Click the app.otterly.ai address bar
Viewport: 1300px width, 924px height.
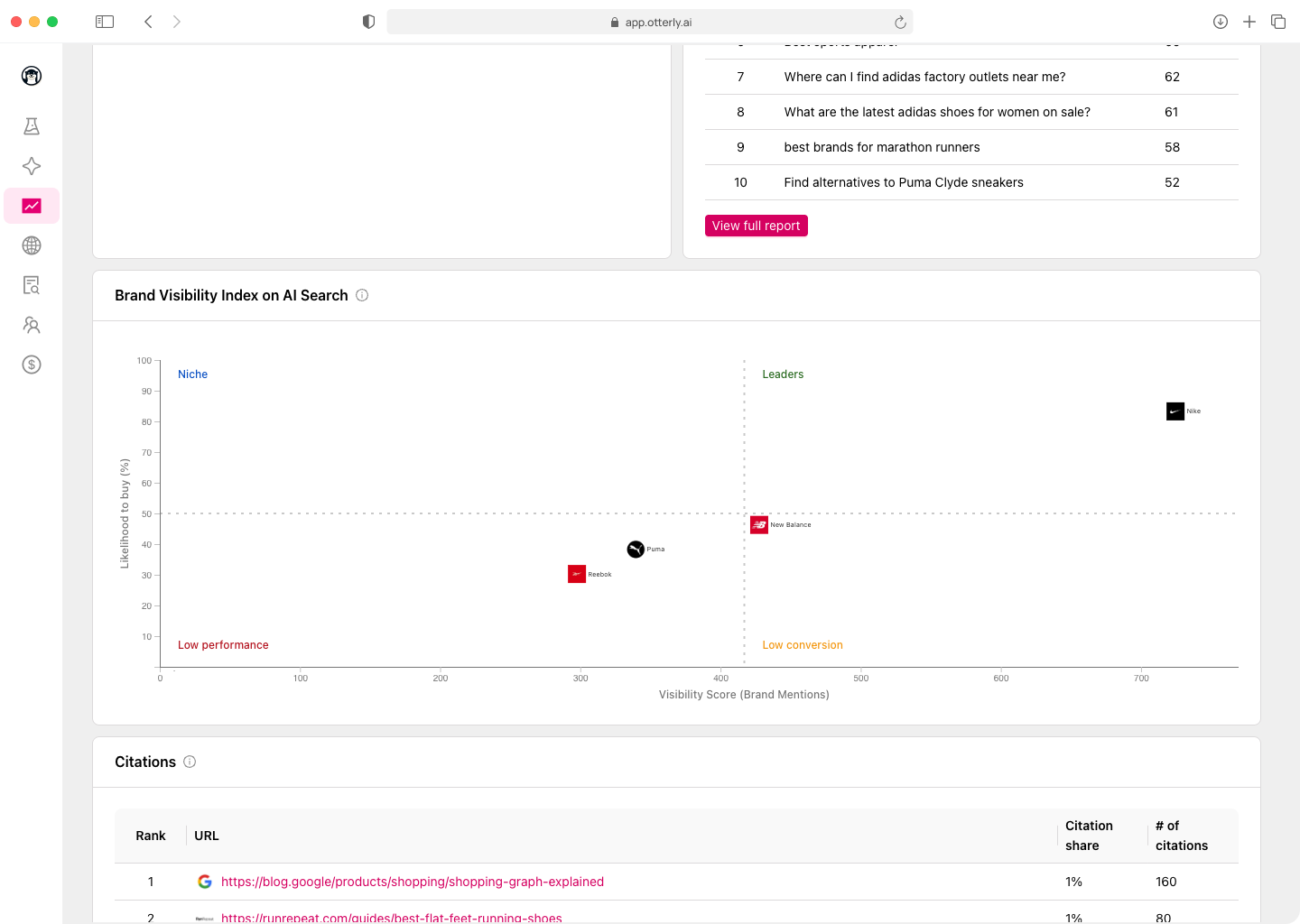(650, 23)
